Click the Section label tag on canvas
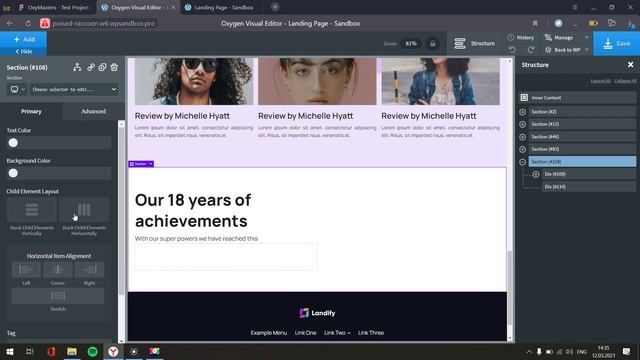Viewport: 640px width, 360px height. (x=141, y=164)
